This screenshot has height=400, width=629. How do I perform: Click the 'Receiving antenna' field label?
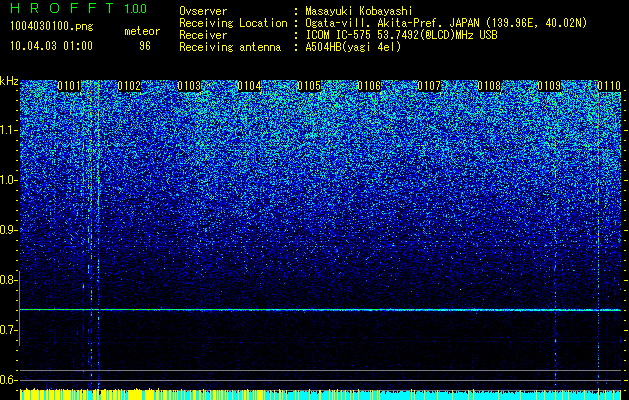[x=230, y=47]
